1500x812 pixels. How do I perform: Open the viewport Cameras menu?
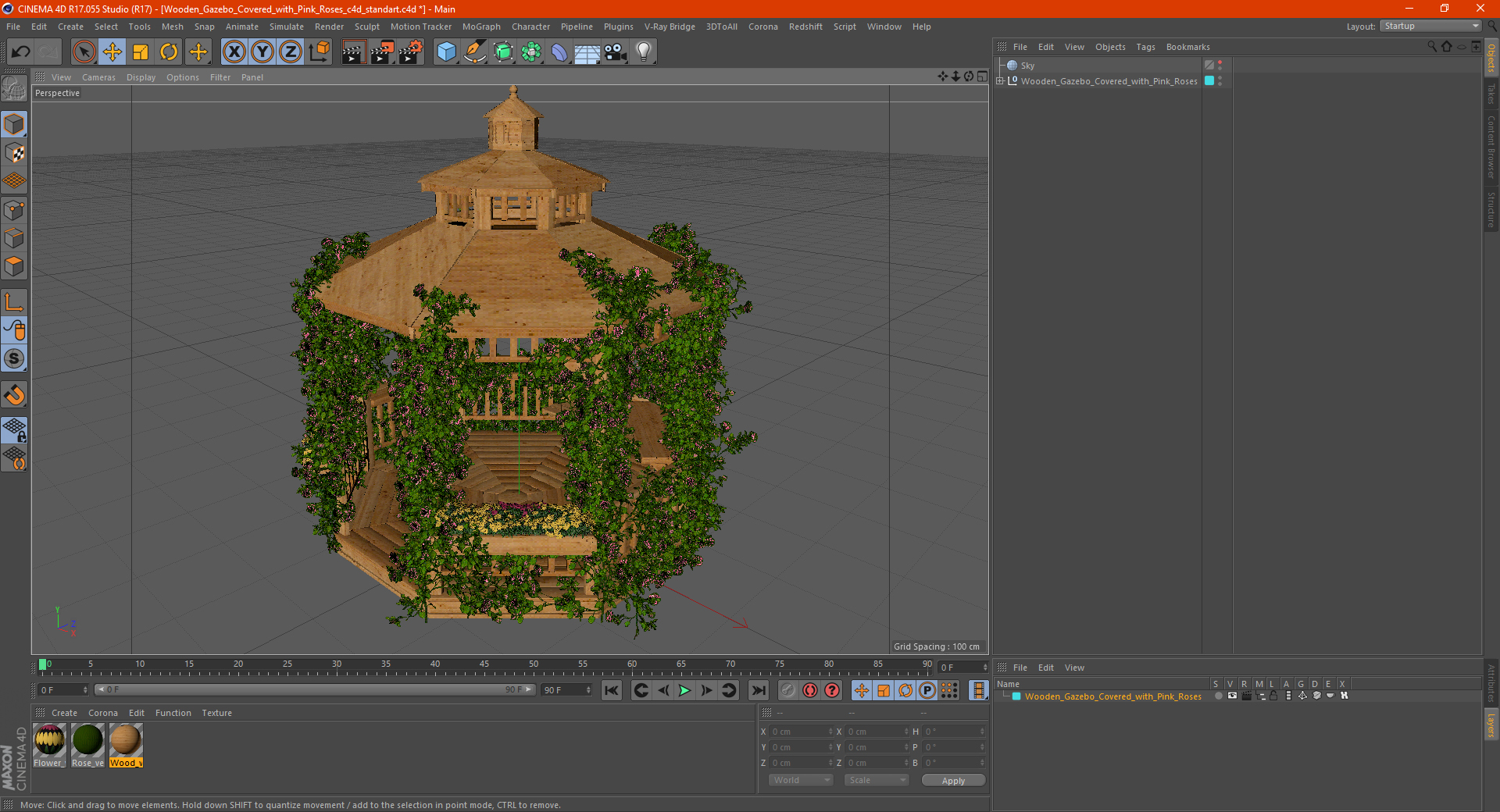(x=98, y=77)
